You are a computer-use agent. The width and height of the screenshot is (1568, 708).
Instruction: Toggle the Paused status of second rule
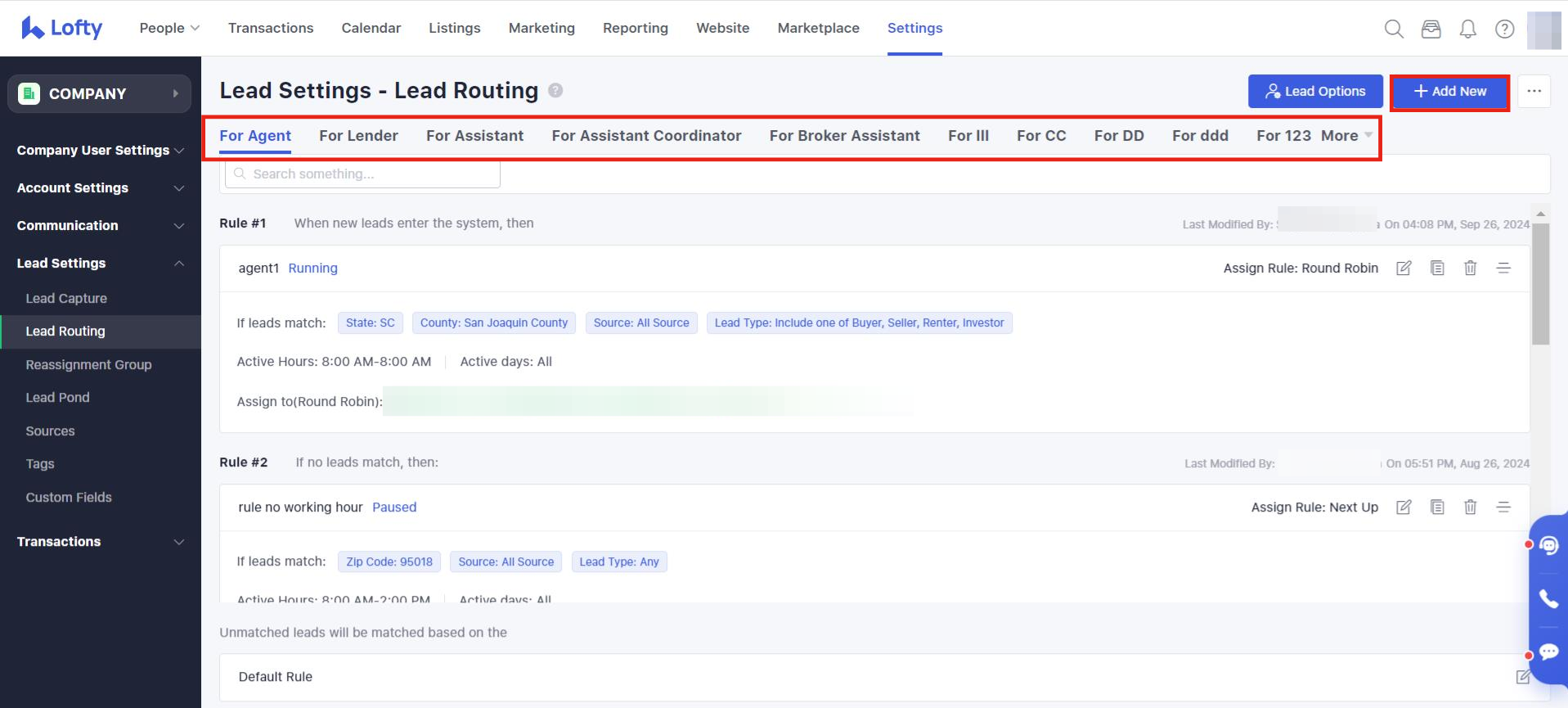pyautogui.click(x=394, y=507)
